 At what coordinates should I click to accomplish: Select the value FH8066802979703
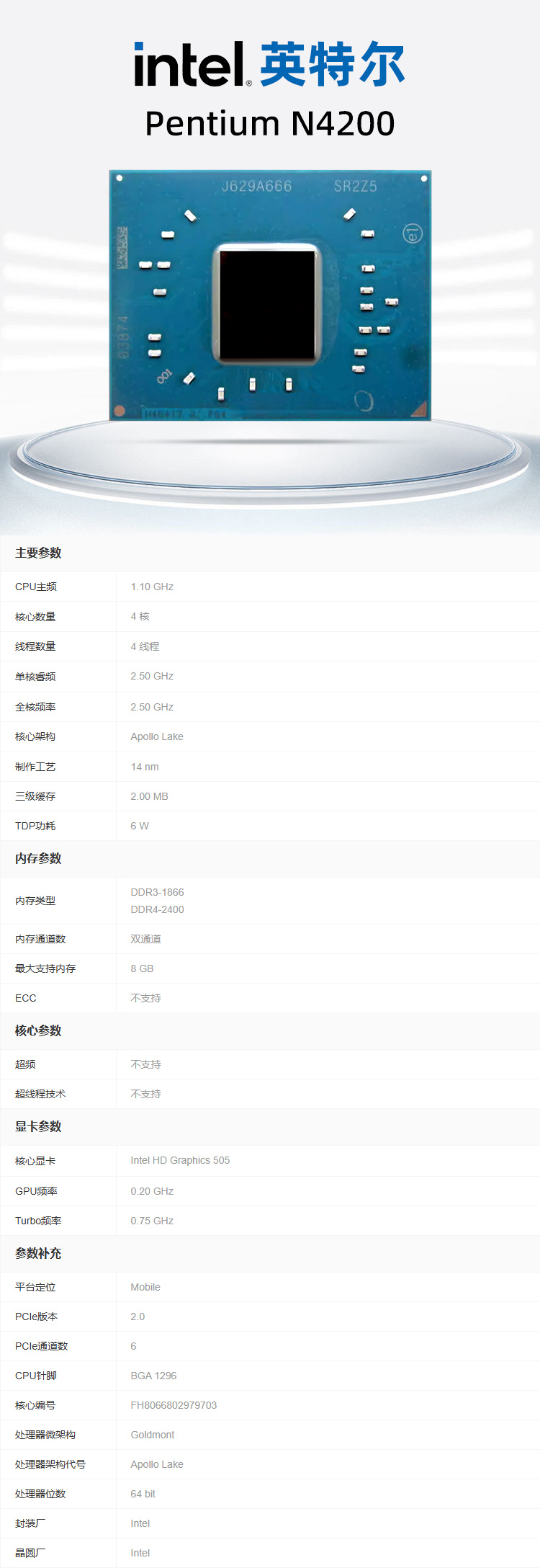(174, 1406)
